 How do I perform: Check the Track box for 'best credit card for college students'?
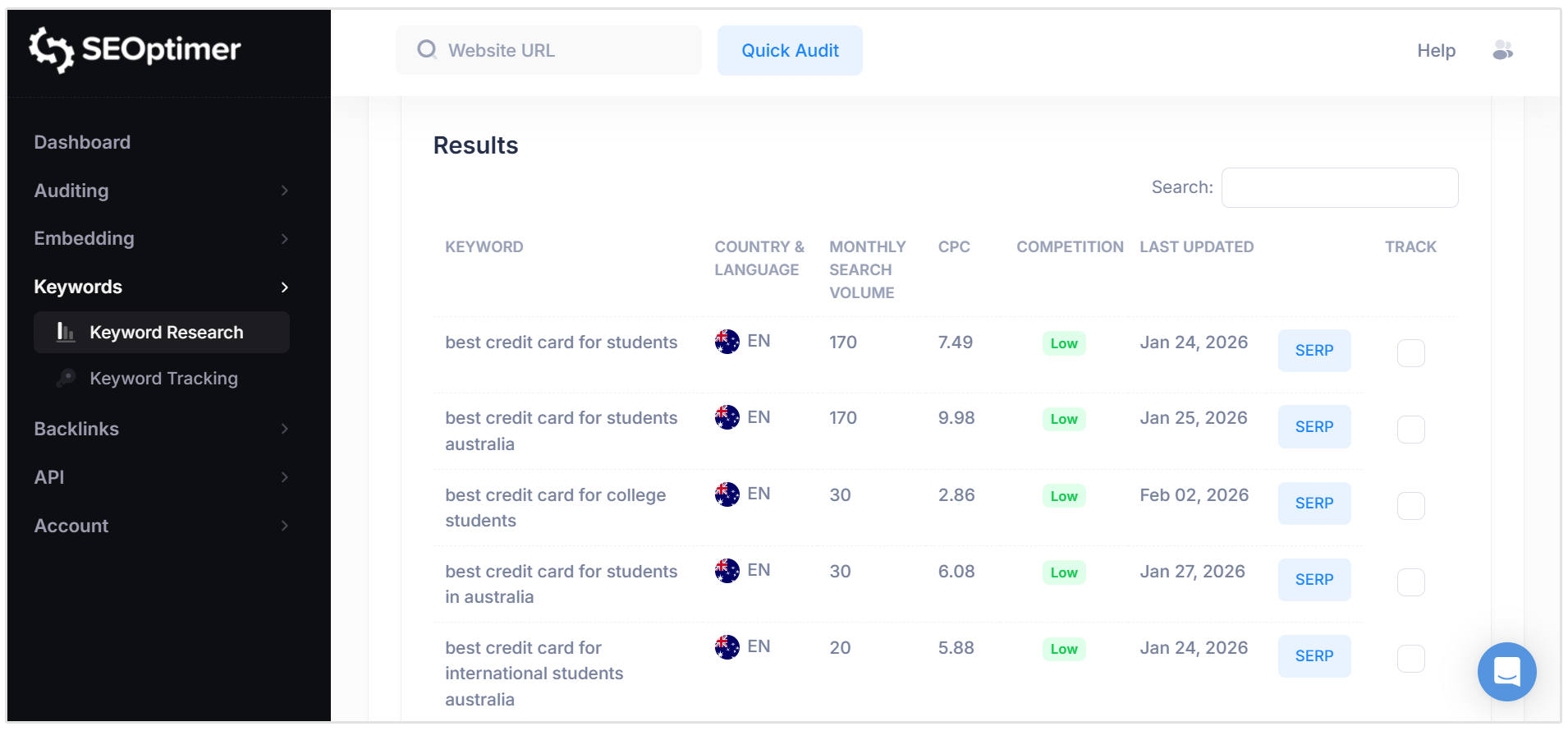click(x=1411, y=506)
